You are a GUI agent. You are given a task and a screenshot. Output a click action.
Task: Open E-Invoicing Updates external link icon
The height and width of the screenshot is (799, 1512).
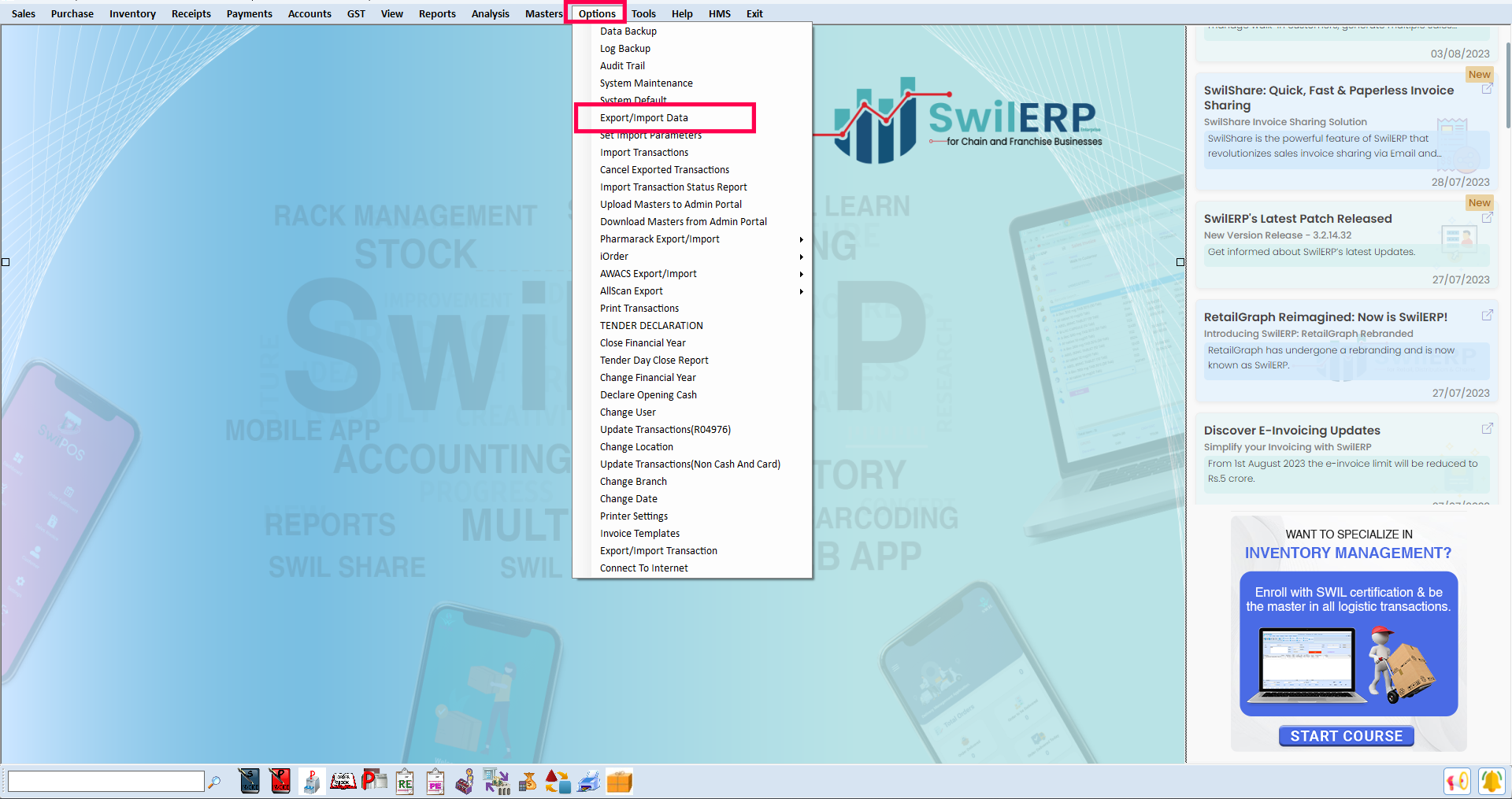point(1487,429)
